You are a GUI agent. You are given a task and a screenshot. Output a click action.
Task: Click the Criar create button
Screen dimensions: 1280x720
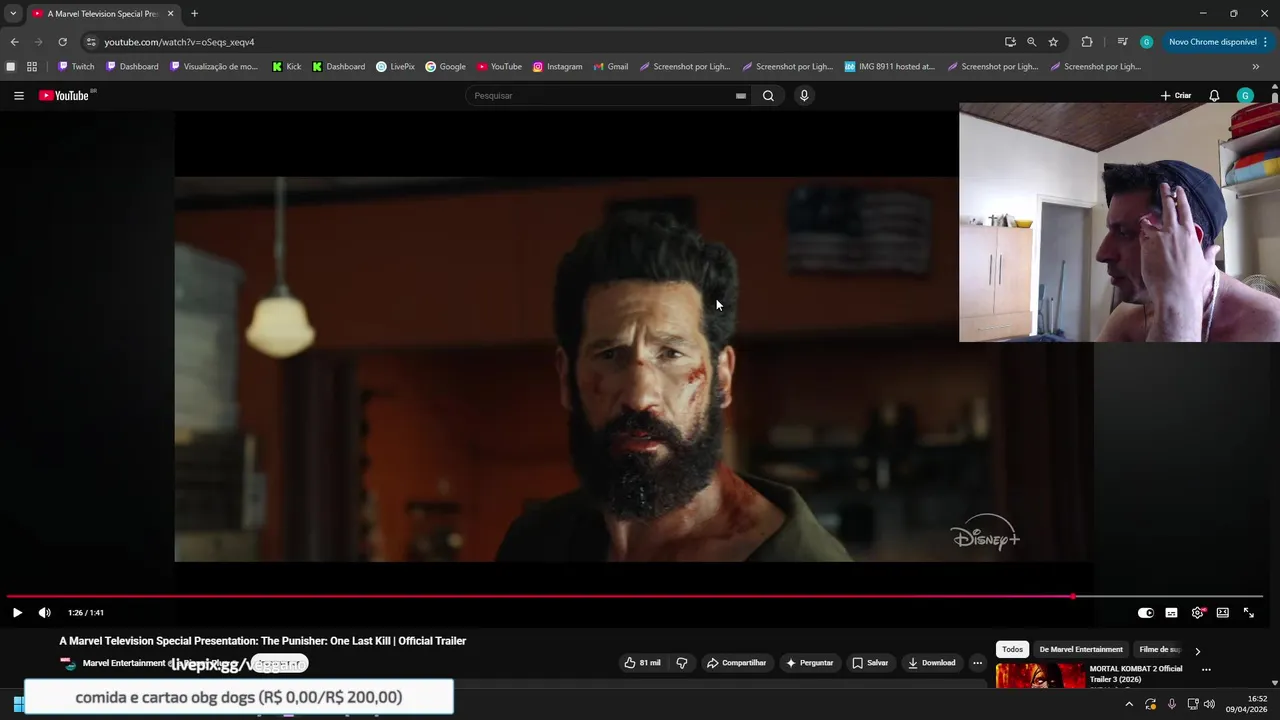tap(1176, 96)
